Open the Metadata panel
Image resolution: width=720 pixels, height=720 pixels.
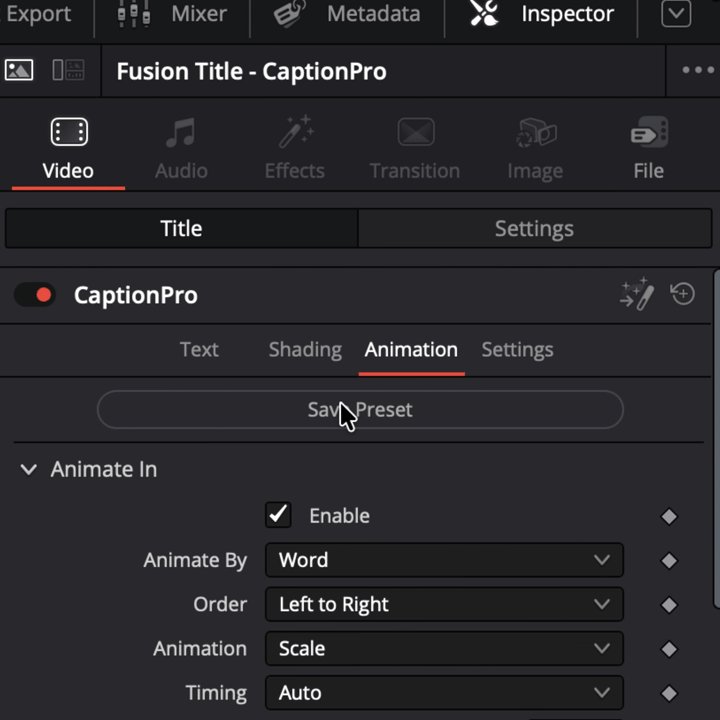[347, 14]
